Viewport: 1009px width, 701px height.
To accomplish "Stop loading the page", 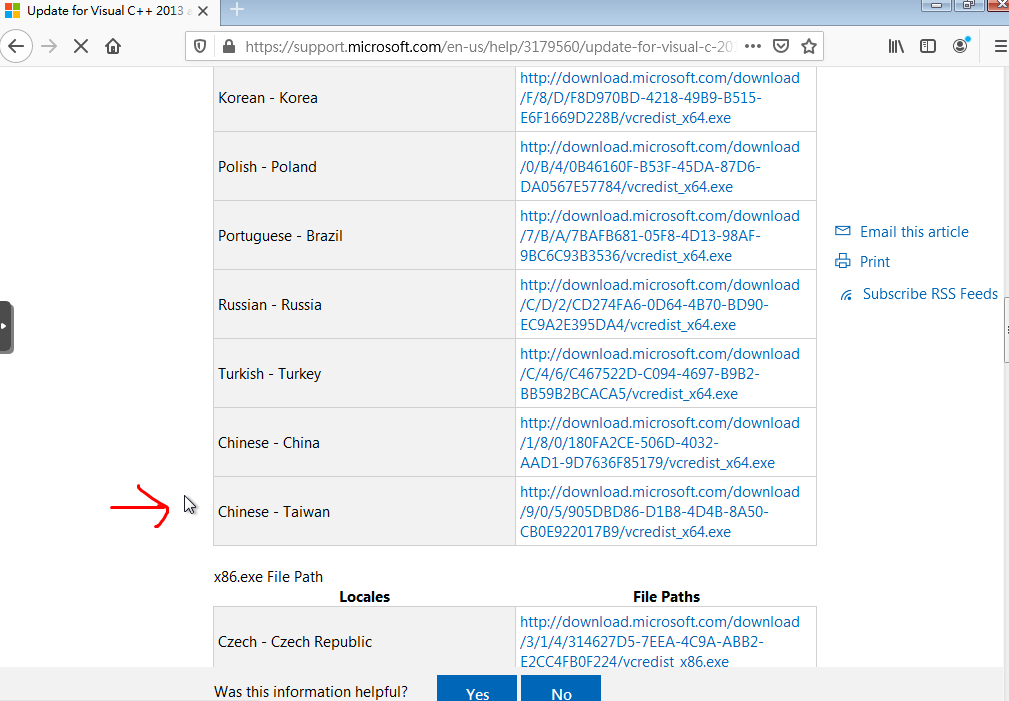I will (81, 46).
